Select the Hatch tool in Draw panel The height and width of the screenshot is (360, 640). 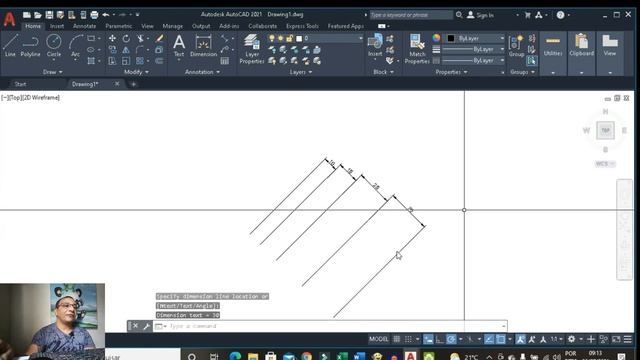pyautogui.click(x=91, y=61)
